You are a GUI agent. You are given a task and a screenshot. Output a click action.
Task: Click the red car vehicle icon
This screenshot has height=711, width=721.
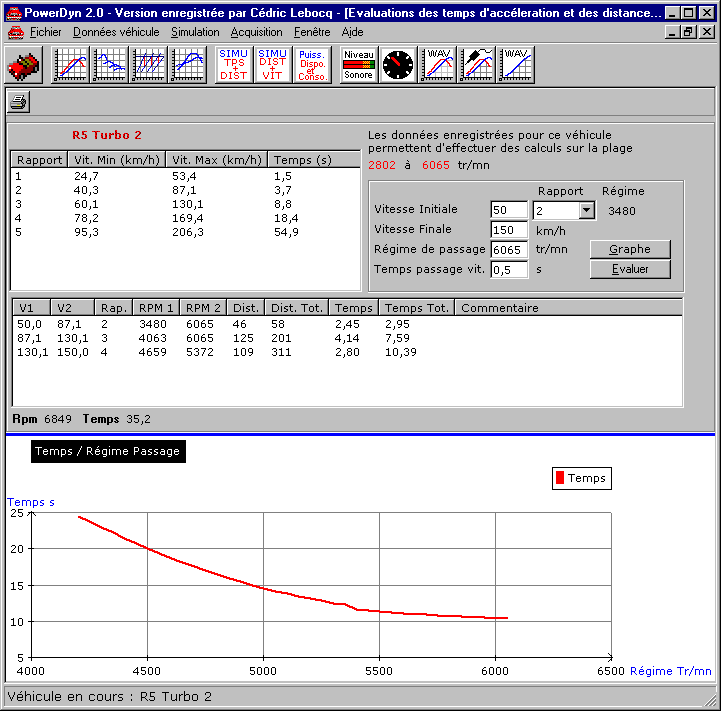[x=24, y=66]
